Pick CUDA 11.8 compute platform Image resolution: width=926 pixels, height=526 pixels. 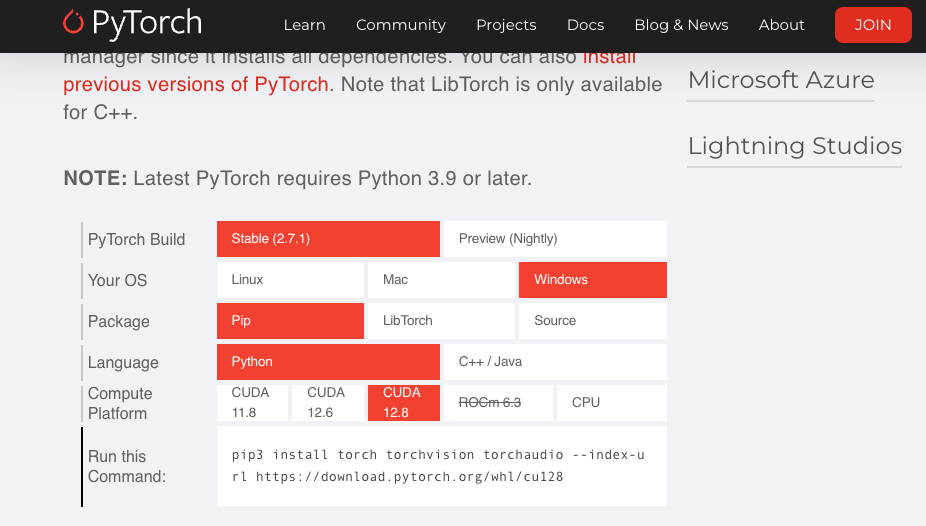click(252, 403)
